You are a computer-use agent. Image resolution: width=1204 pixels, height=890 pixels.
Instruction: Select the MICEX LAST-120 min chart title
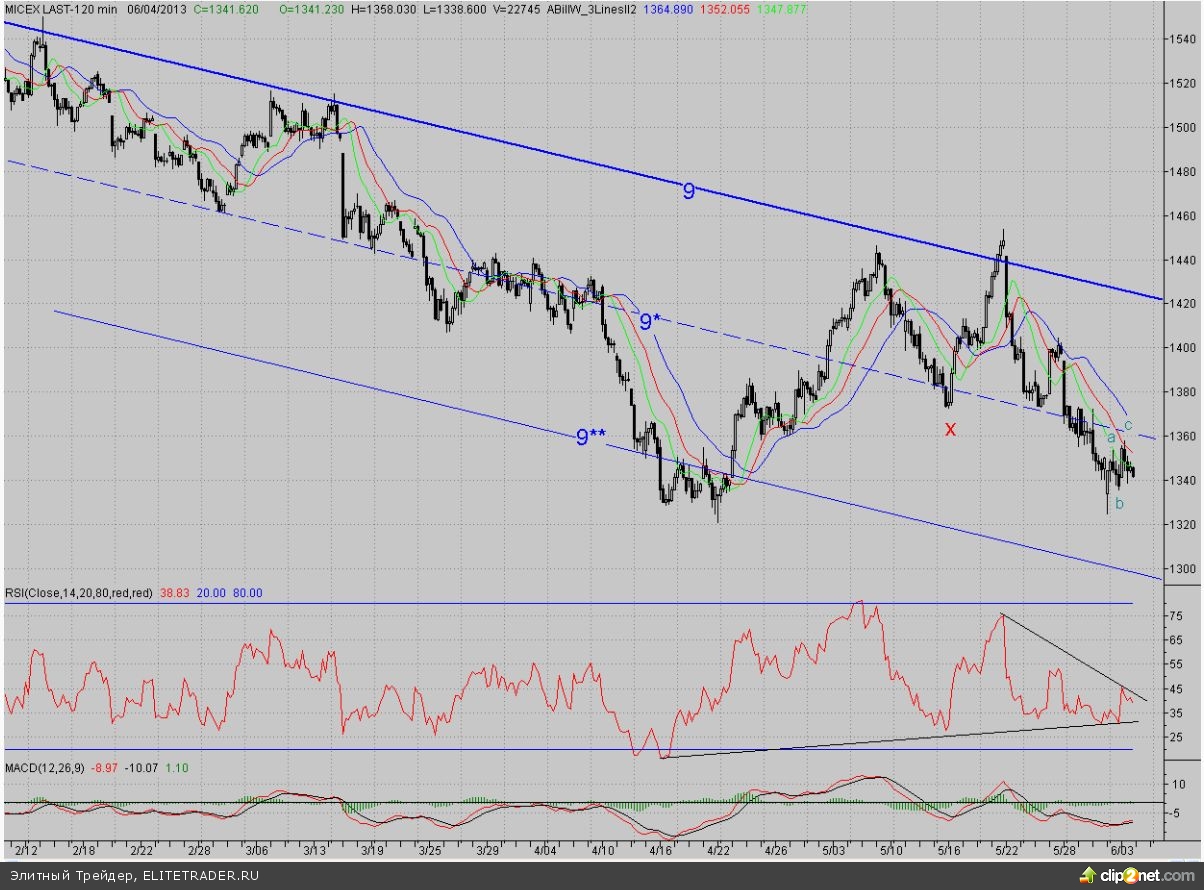click(60, 8)
